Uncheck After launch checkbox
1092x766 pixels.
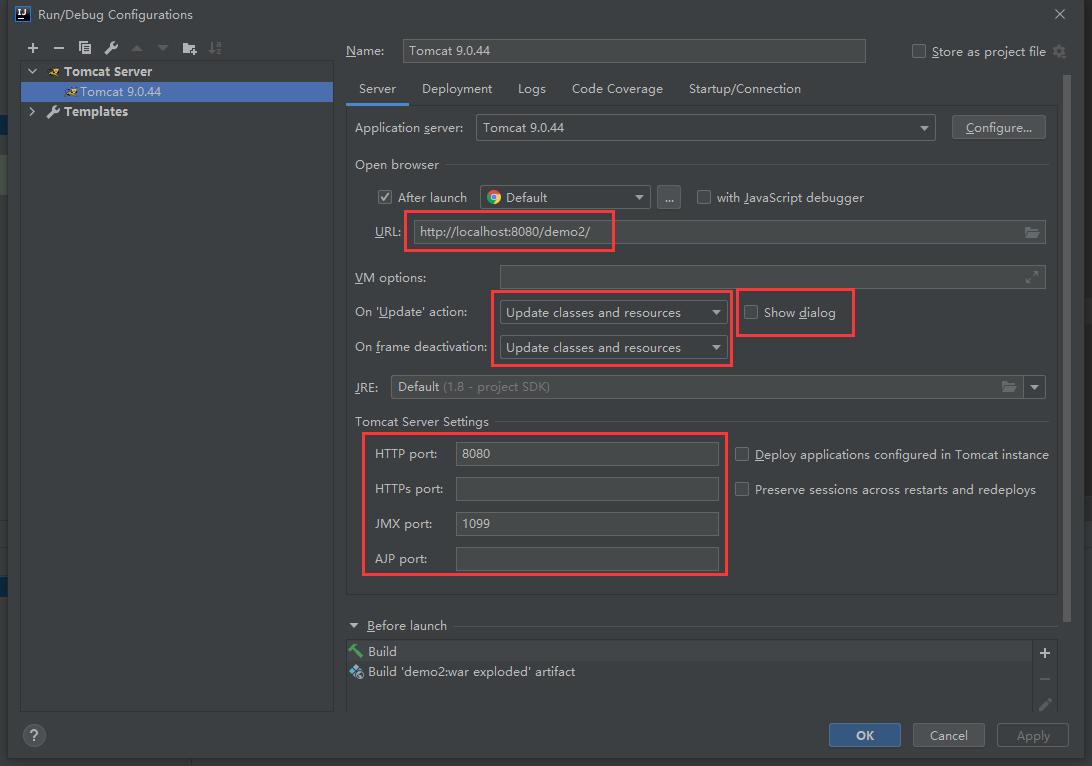385,197
